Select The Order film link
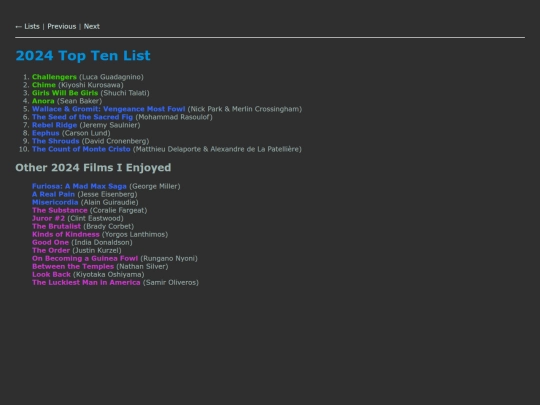 click(51, 250)
